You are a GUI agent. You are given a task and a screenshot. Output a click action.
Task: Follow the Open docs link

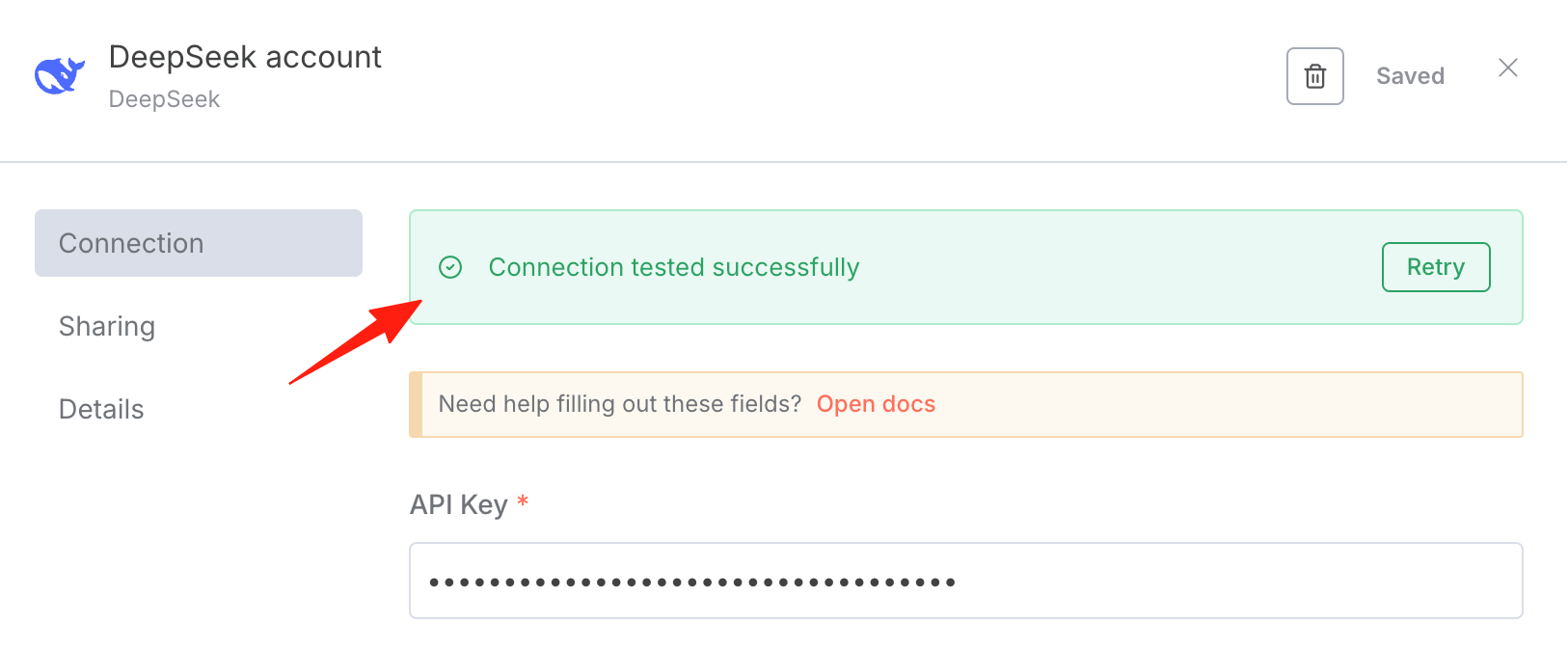[876, 404]
